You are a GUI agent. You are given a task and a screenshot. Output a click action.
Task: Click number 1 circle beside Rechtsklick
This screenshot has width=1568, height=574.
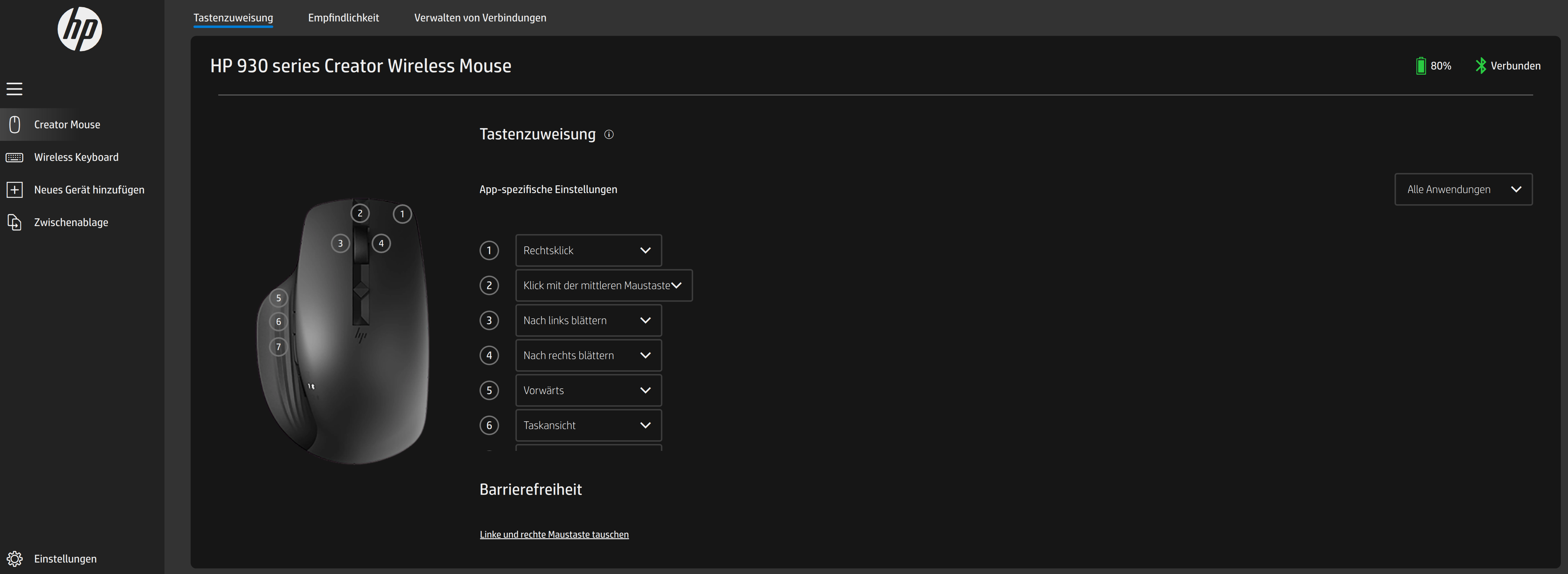click(489, 250)
